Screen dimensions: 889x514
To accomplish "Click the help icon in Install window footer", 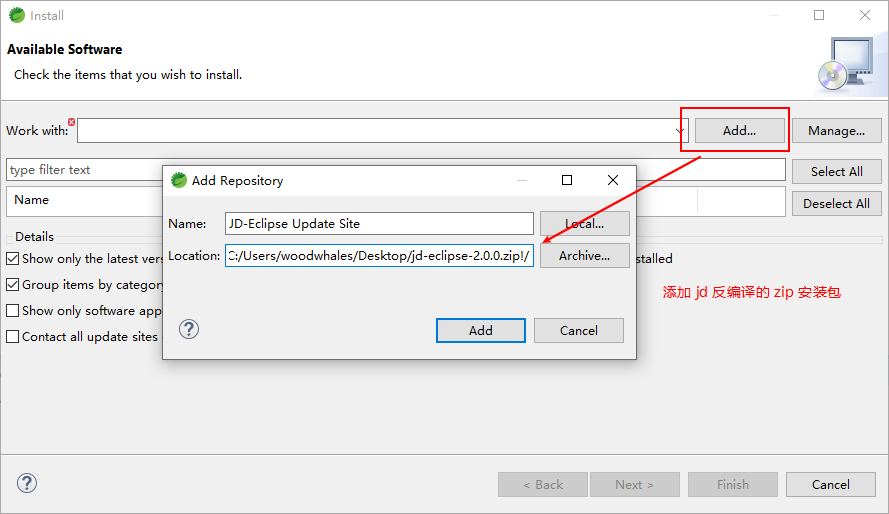I will point(27,483).
